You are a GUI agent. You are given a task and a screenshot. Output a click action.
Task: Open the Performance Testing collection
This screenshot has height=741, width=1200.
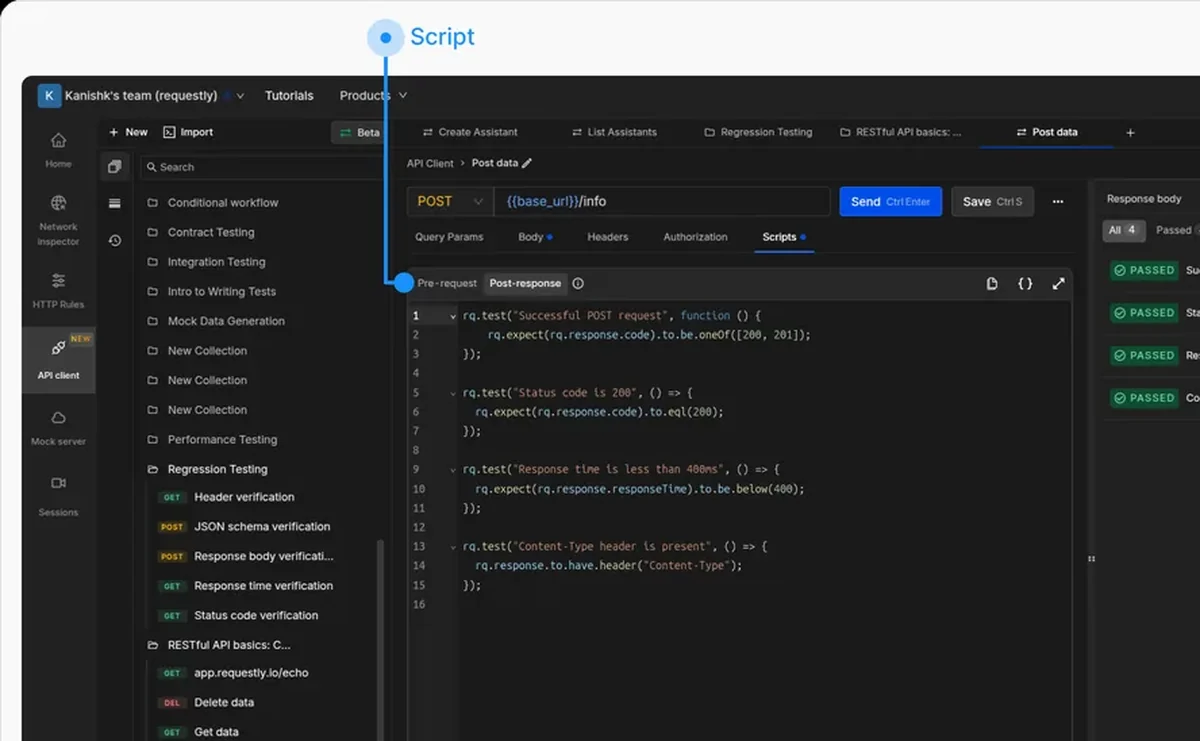(x=222, y=439)
